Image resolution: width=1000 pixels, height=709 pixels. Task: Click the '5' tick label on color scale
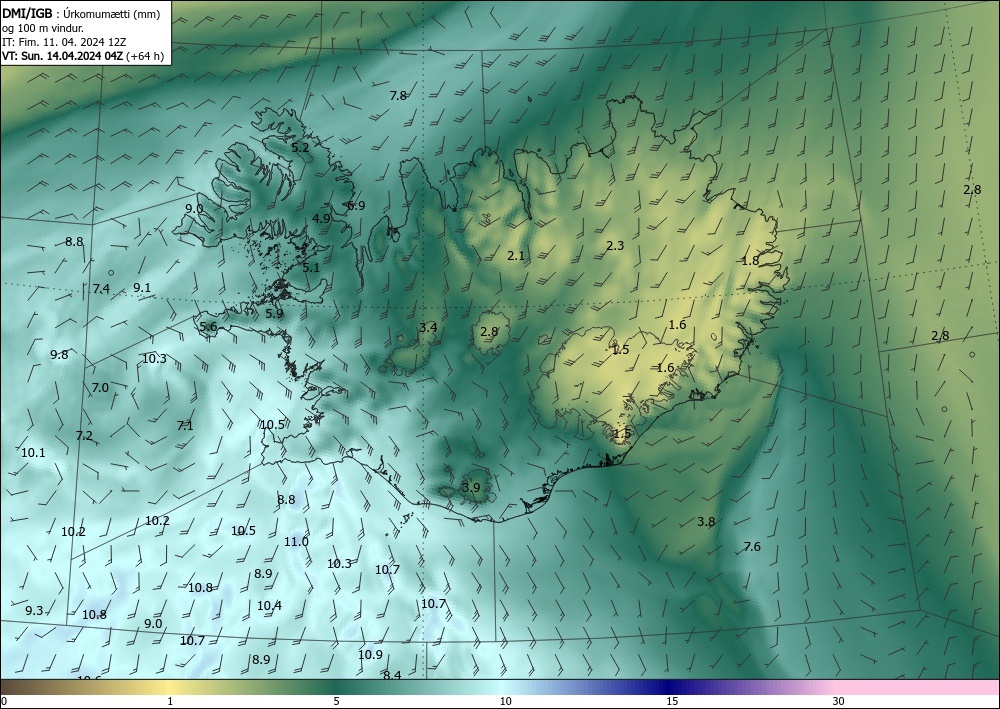click(x=336, y=702)
